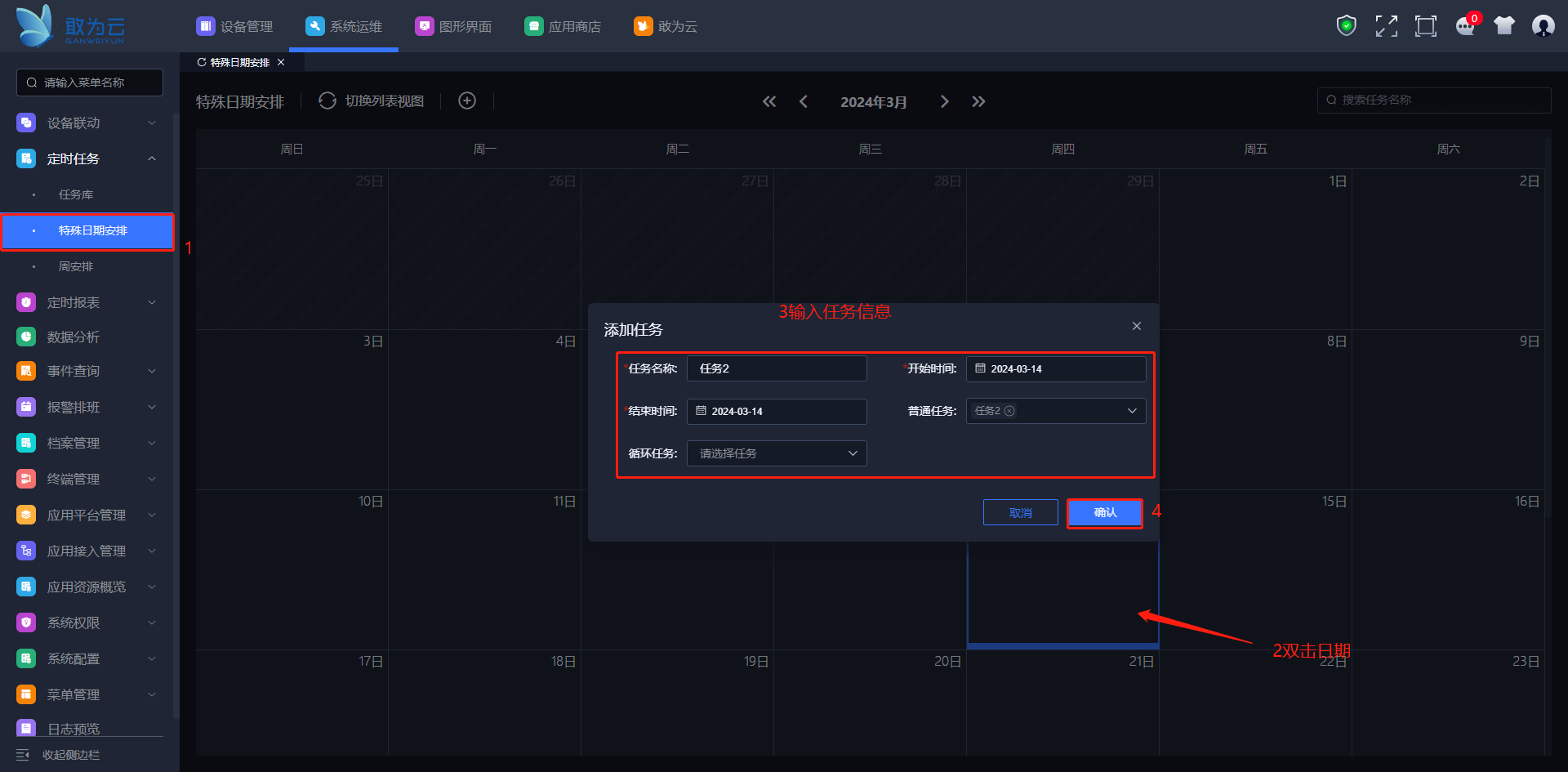Image resolution: width=1568 pixels, height=772 pixels.
Task: Jump to previous year with double-left arrow
Action: (x=768, y=101)
